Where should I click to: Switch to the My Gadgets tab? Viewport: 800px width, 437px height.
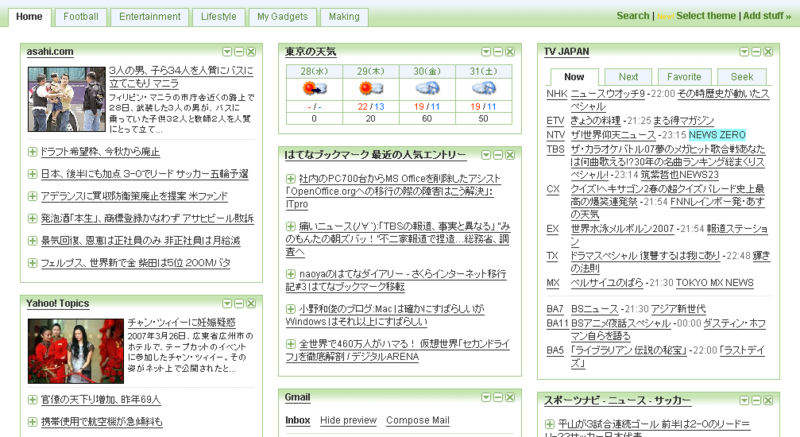(x=282, y=17)
